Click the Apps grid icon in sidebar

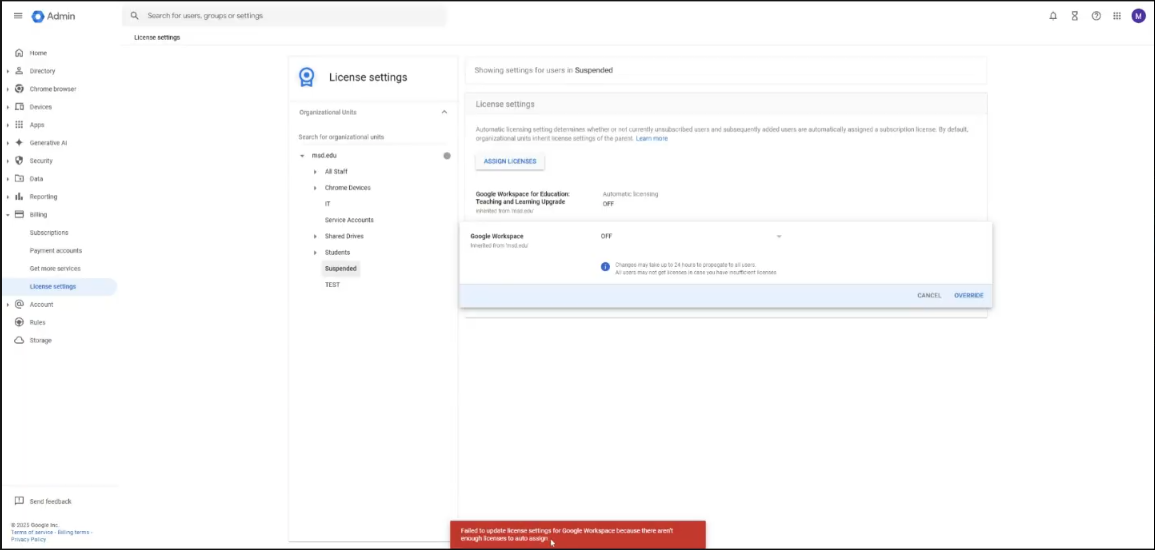point(19,125)
